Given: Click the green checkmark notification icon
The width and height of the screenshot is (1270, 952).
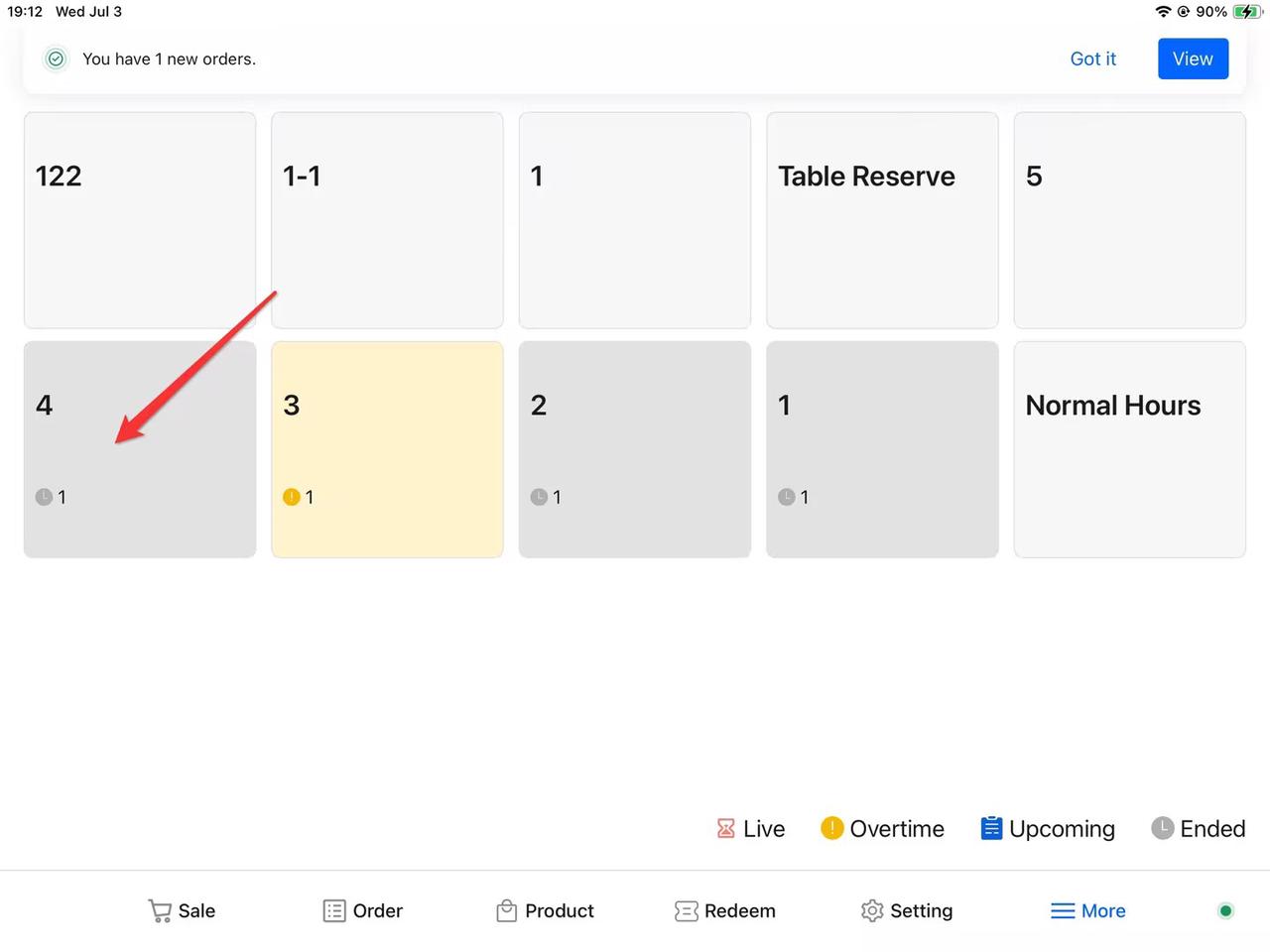Looking at the screenshot, I should point(57,59).
